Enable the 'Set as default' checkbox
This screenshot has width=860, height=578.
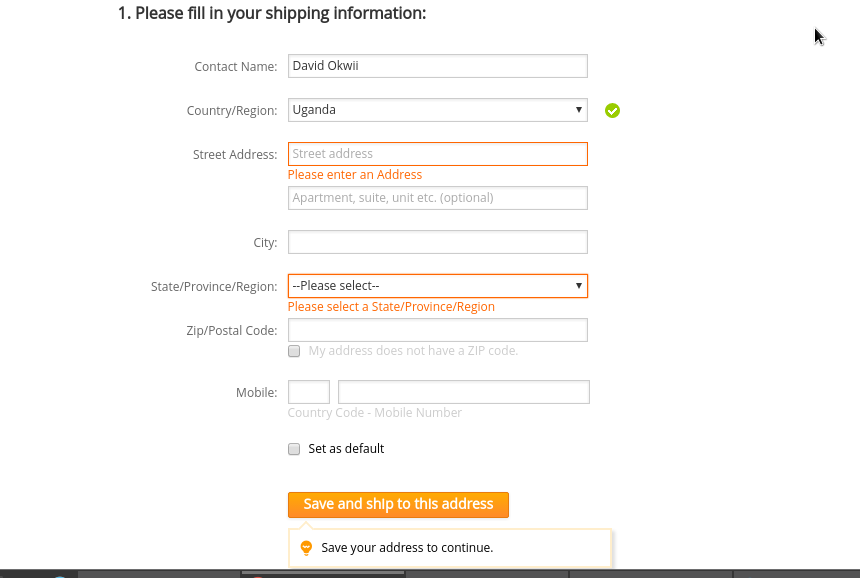click(294, 449)
